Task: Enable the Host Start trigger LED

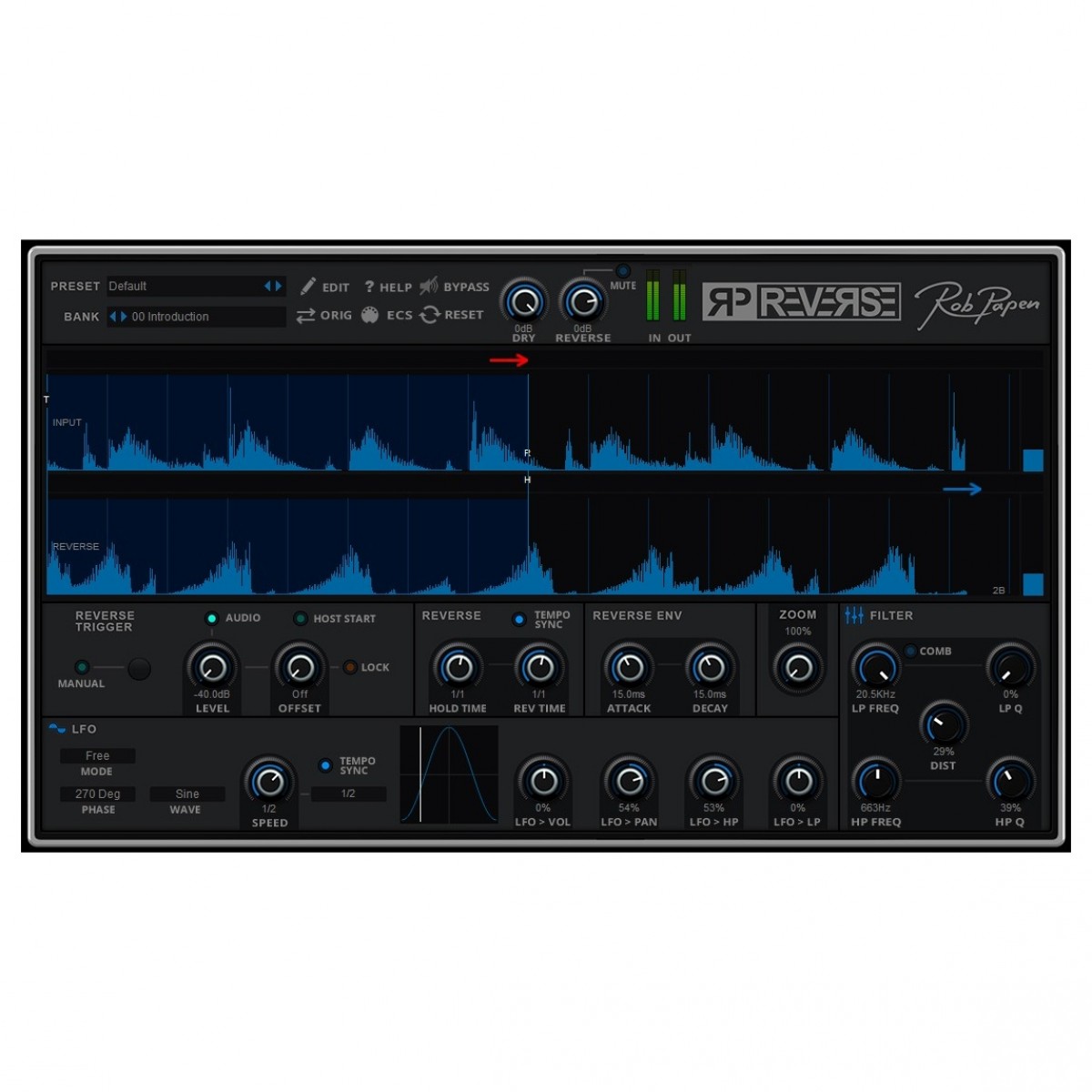Action: tap(300, 619)
